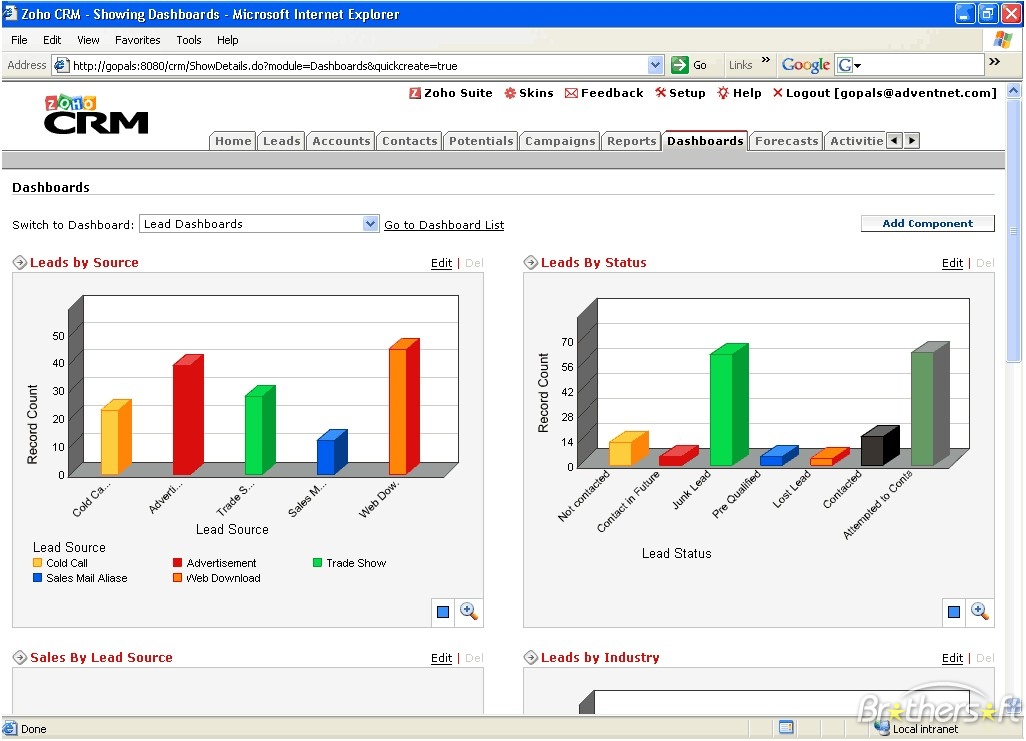Collapse Leads by Industry component arrow
Image resolution: width=1026 pixels, height=741 pixels.
[x=531, y=657]
